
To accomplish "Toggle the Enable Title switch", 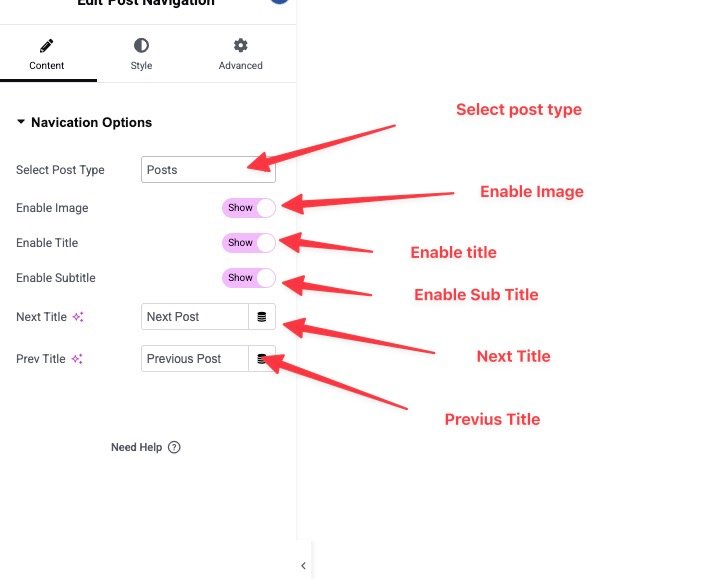I will [x=249, y=243].
